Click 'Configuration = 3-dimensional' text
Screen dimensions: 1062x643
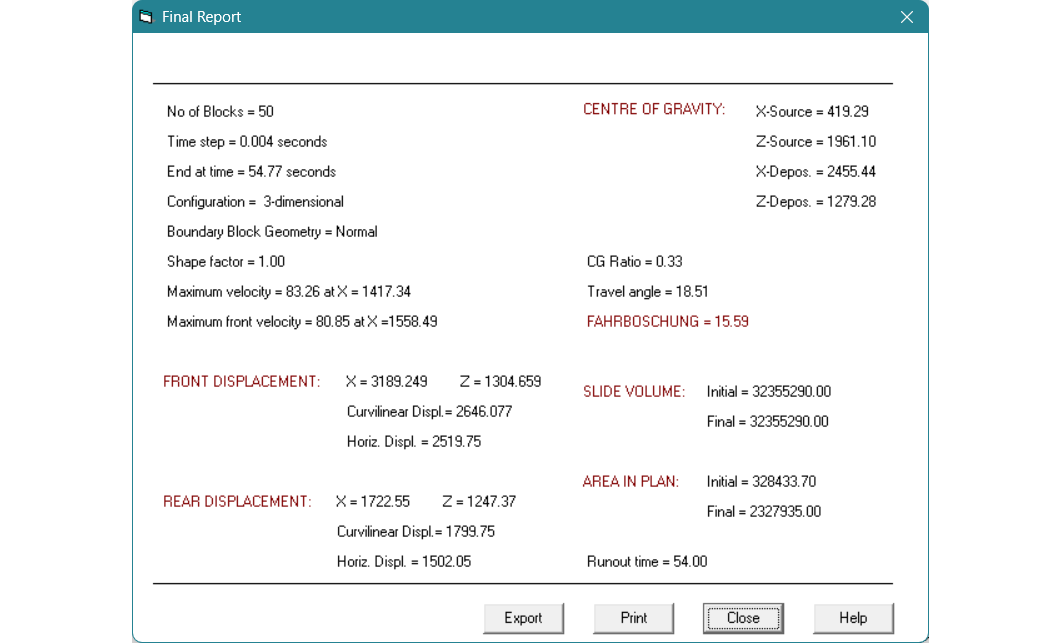click(255, 202)
